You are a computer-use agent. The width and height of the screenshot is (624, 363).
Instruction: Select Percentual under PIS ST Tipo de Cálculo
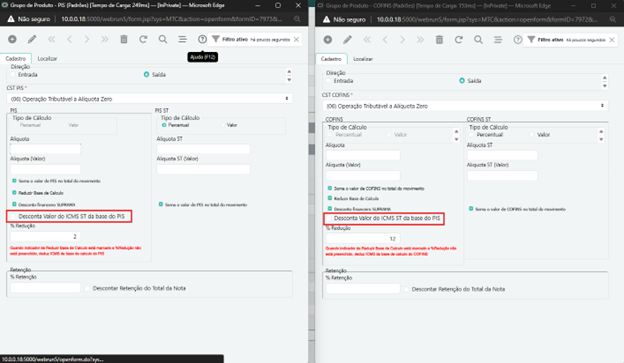(164, 125)
